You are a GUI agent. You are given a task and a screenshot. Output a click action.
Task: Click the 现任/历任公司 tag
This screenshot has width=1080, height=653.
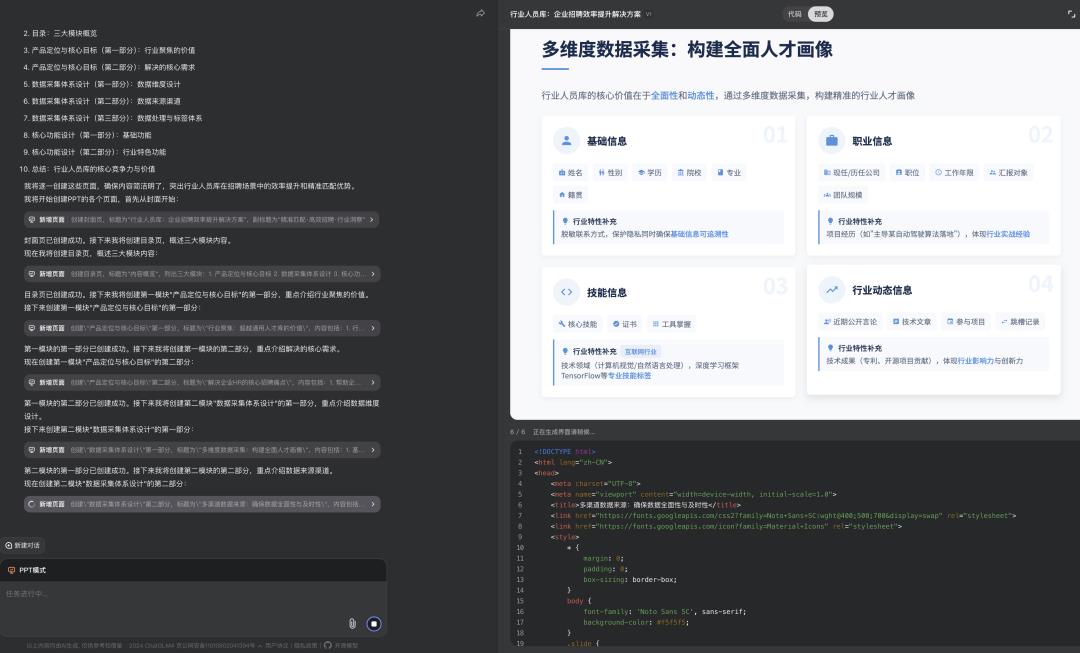[851, 173]
